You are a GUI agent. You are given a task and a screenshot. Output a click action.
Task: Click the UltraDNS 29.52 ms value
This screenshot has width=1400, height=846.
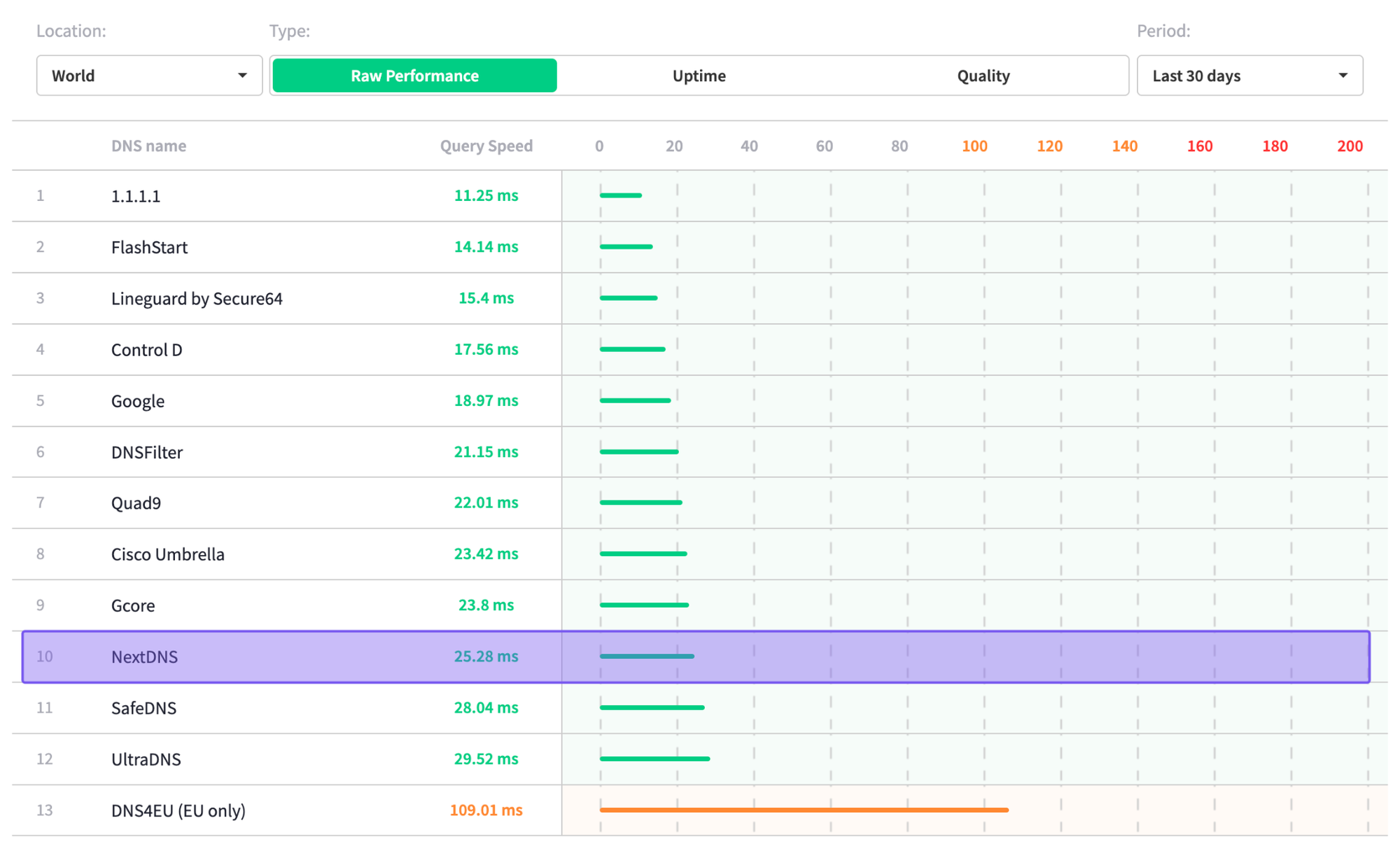click(x=486, y=759)
